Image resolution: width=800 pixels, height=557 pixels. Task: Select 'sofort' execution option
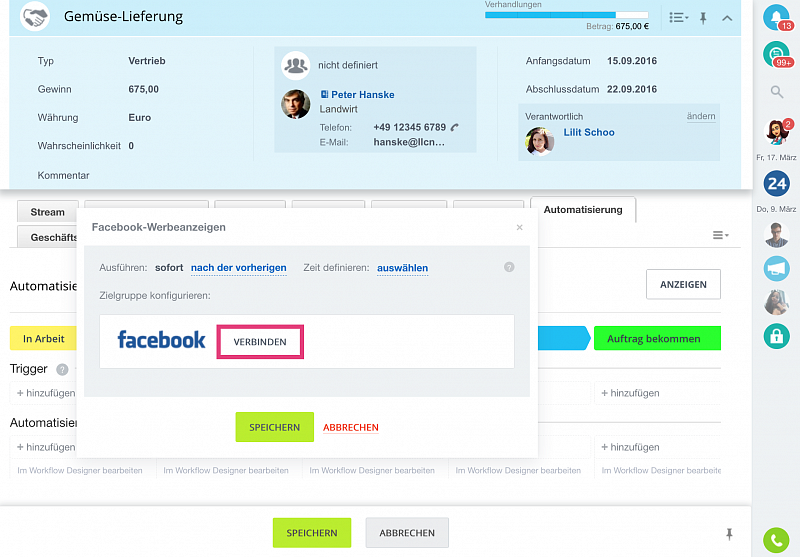169,268
